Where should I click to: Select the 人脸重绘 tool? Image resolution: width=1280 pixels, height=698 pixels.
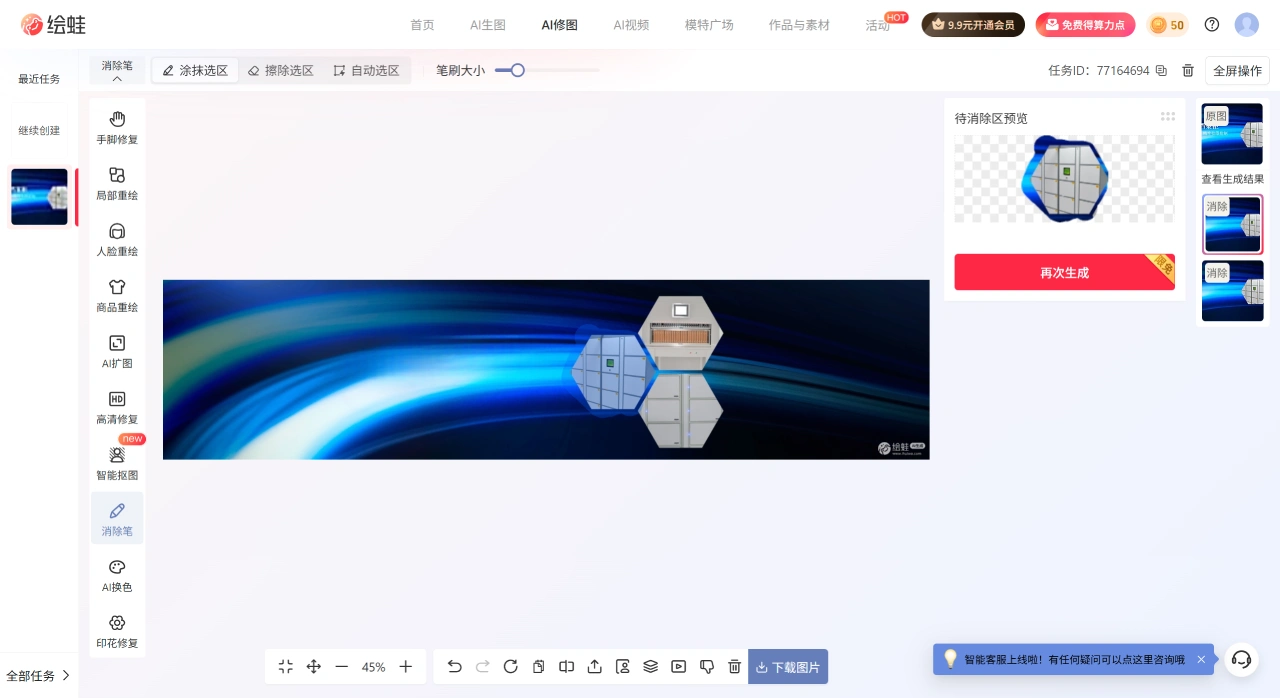117,241
